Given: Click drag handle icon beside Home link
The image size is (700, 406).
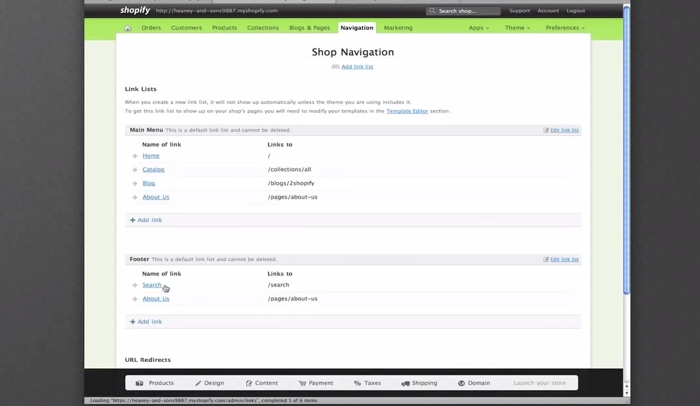Looking at the screenshot, I should pyautogui.click(x=135, y=156).
